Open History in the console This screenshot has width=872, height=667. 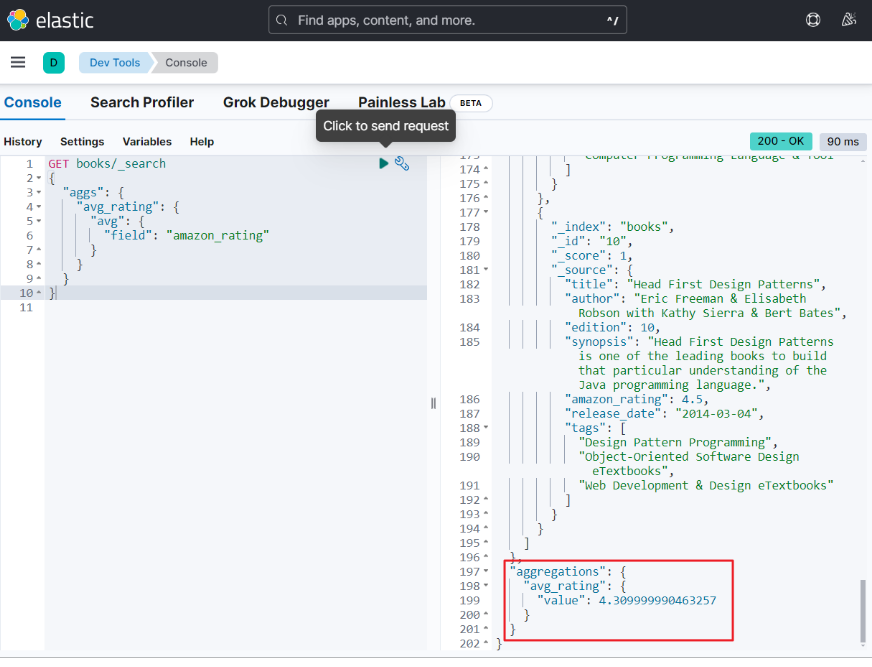click(23, 142)
